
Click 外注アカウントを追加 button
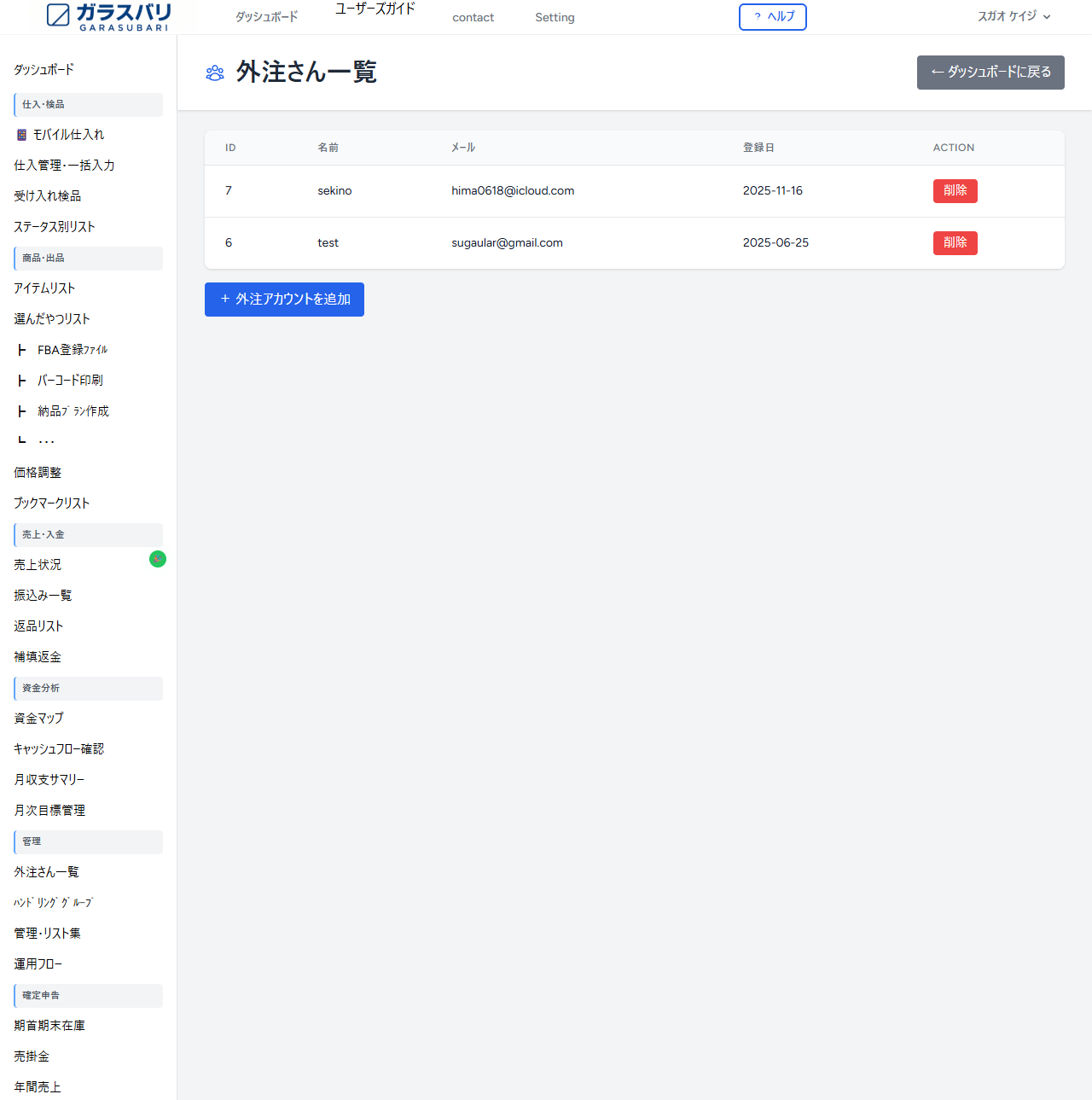[284, 300]
